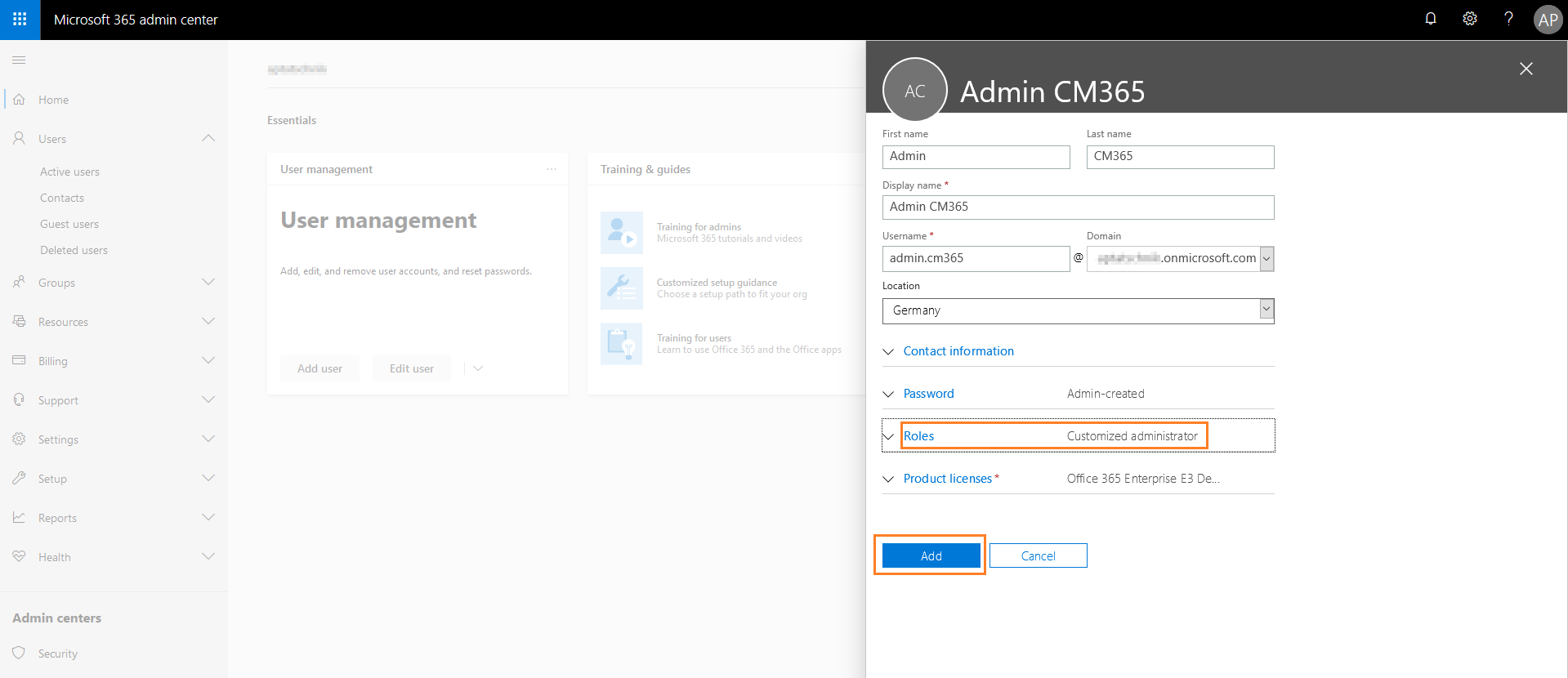Viewport: 1568px width, 678px height.
Task: Cancel adding the new user
Action: [x=1039, y=555]
